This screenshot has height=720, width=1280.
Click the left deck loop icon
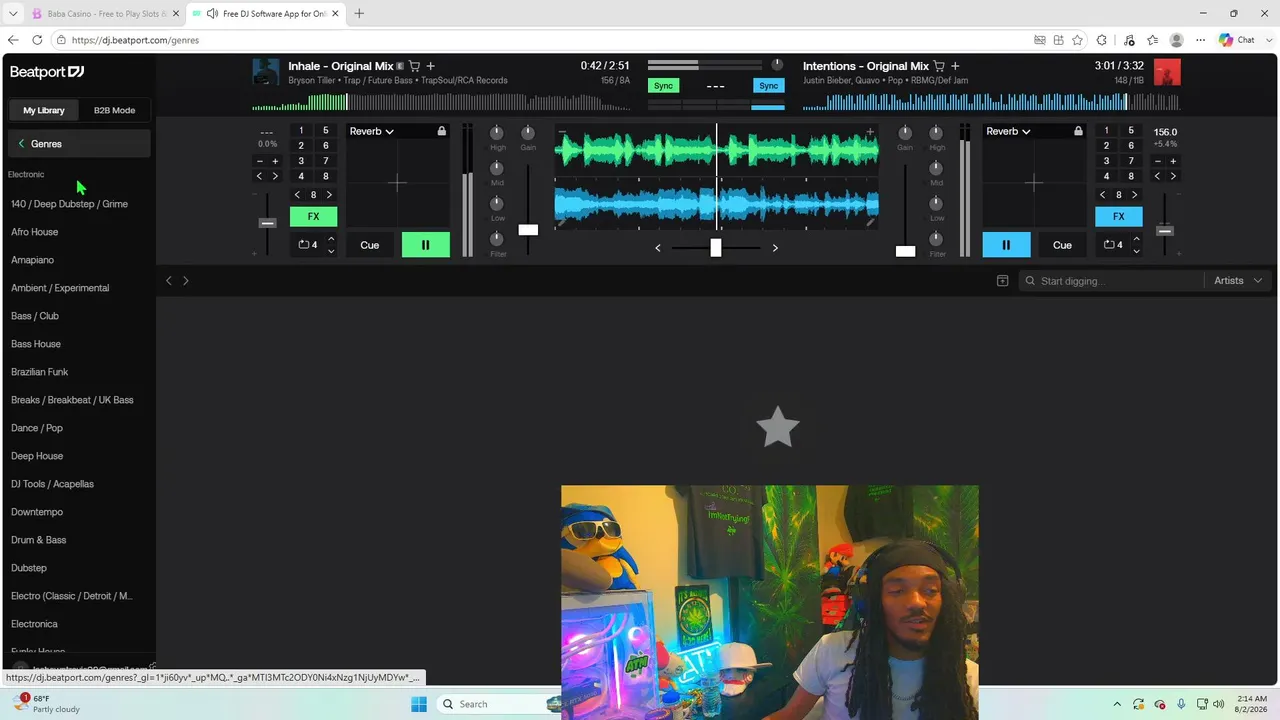tap(304, 245)
